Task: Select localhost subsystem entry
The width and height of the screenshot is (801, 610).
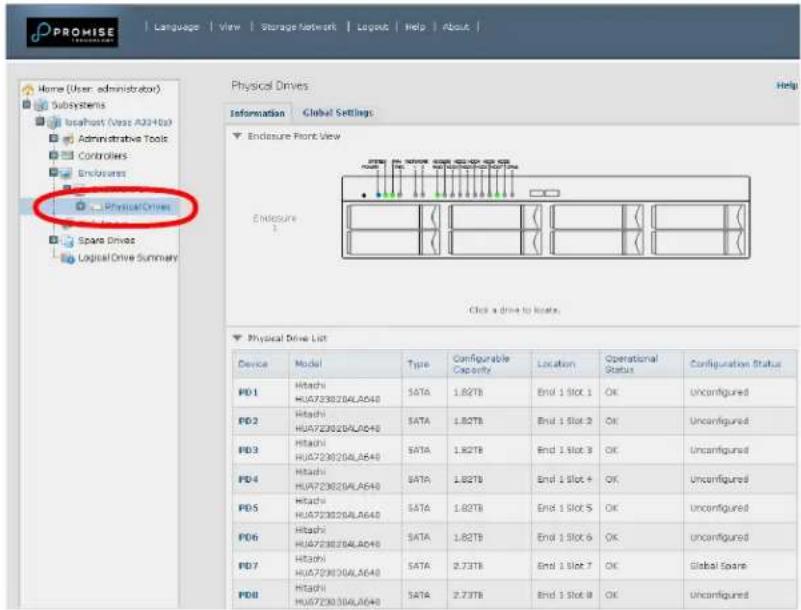Action: click(118, 122)
